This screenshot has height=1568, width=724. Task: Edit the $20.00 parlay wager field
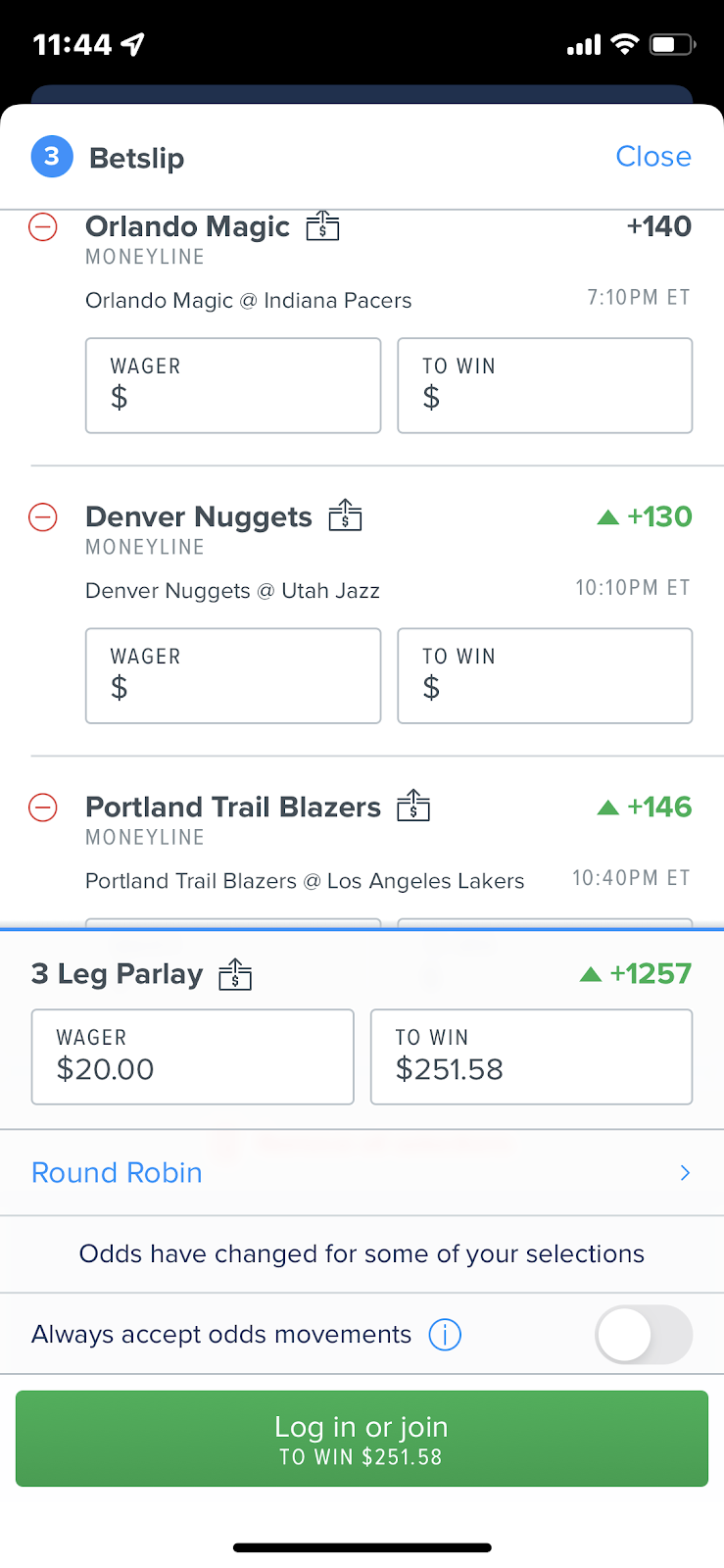[x=192, y=1056]
